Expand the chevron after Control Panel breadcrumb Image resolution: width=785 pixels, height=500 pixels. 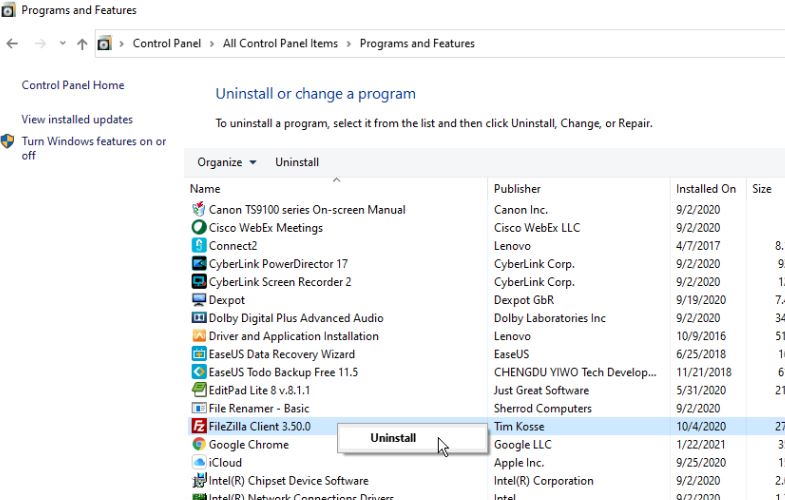click(212, 44)
